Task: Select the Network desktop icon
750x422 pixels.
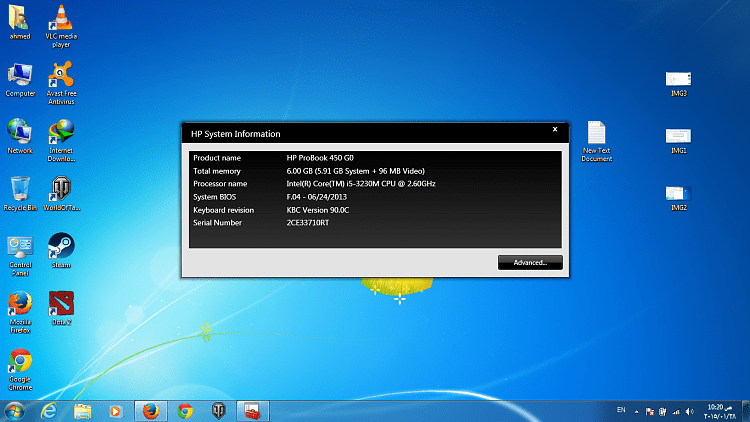Action: coord(20,137)
